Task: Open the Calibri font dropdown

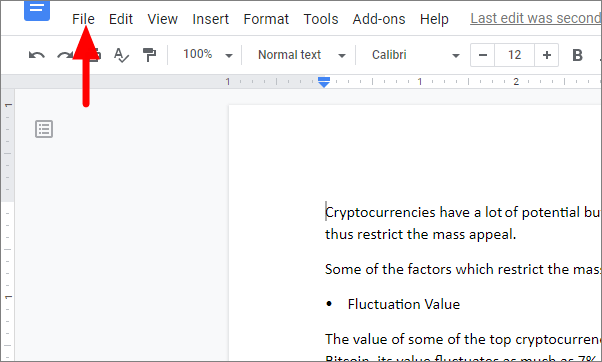Action: click(x=415, y=55)
